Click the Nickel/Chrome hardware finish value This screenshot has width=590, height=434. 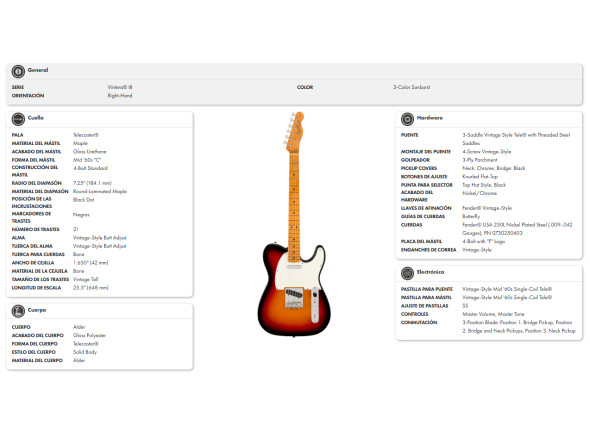point(479,193)
